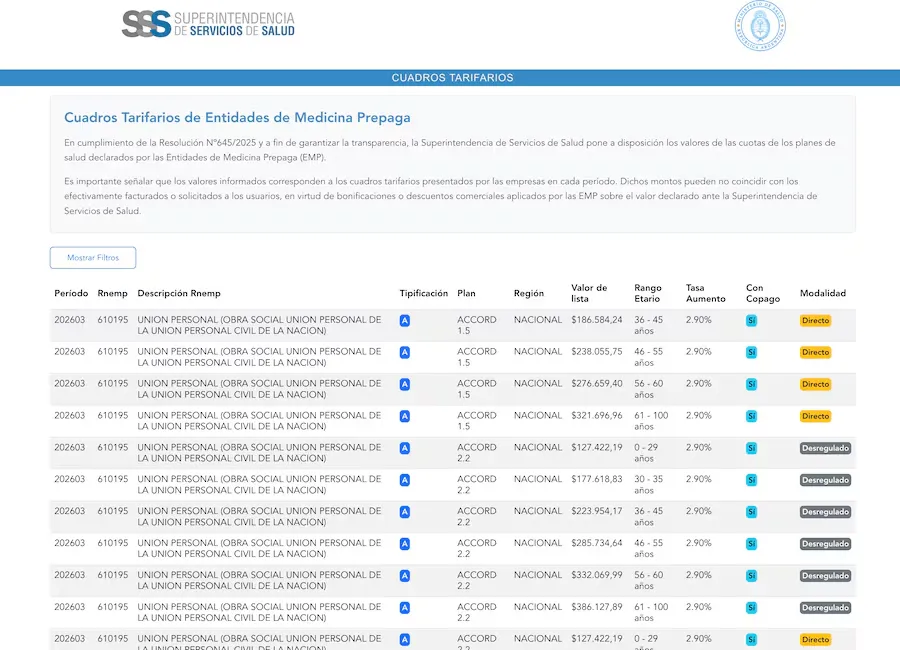Click the Si copago badge in $386.127,89 row
The width and height of the screenshot is (900, 650).
click(x=751, y=608)
